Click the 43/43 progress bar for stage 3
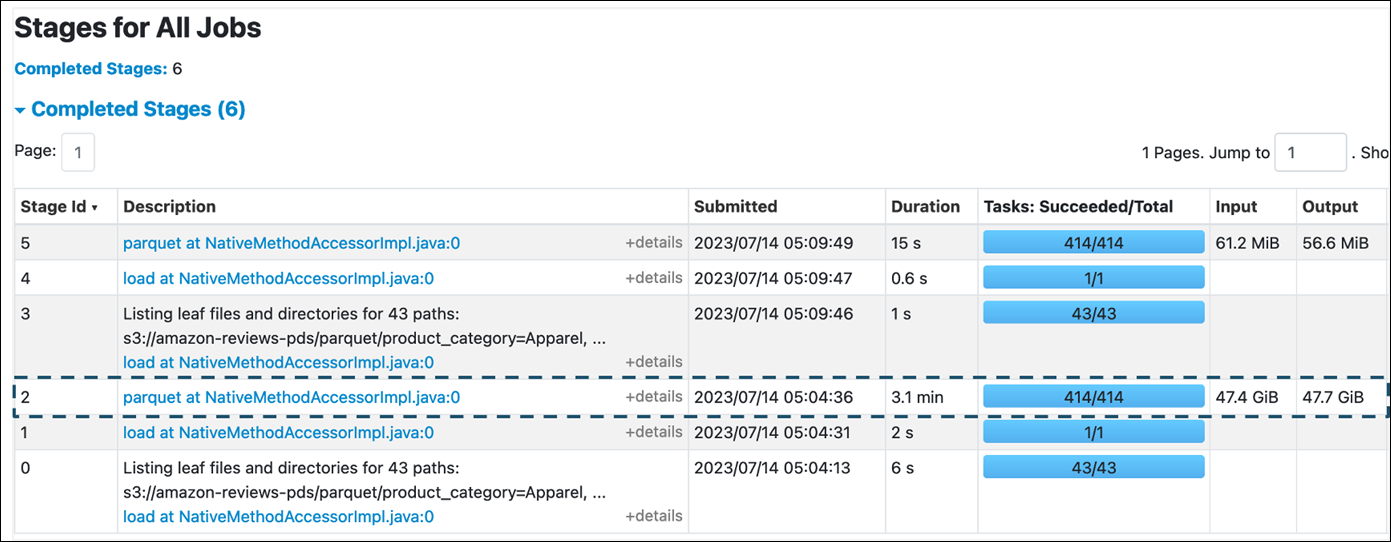The image size is (1391, 542). tap(1093, 313)
